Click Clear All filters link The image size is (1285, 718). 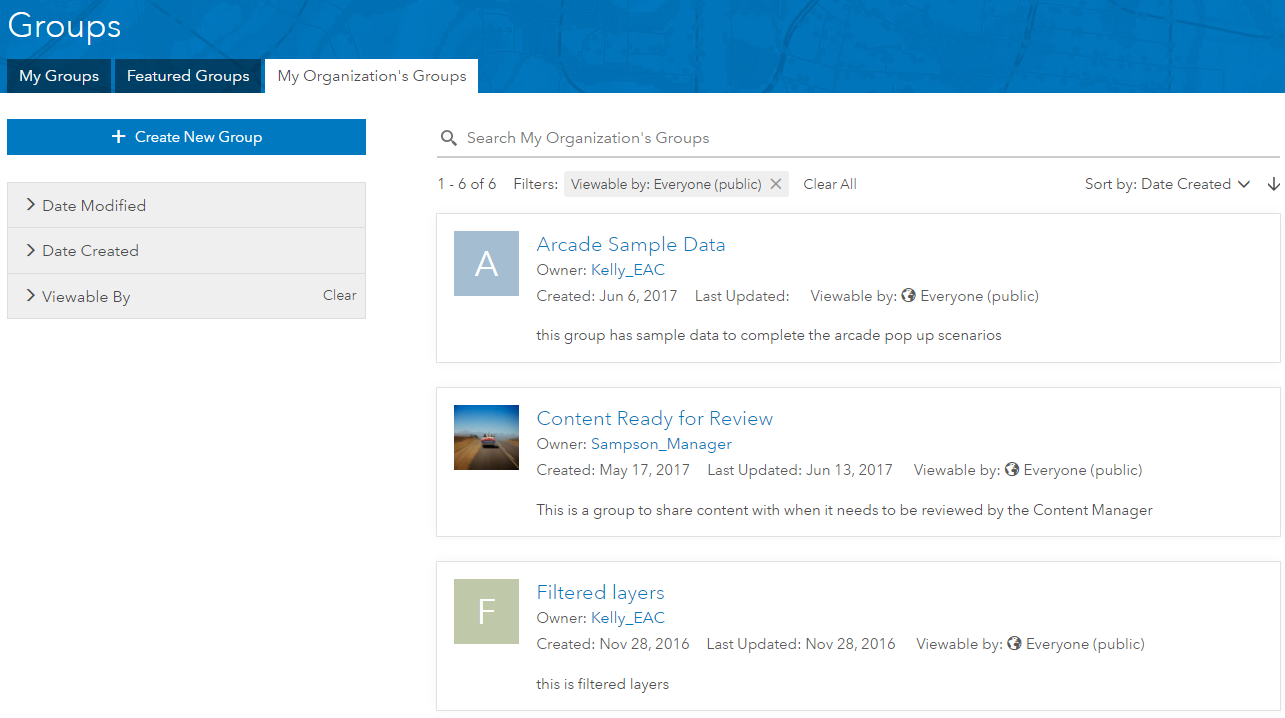(830, 184)
